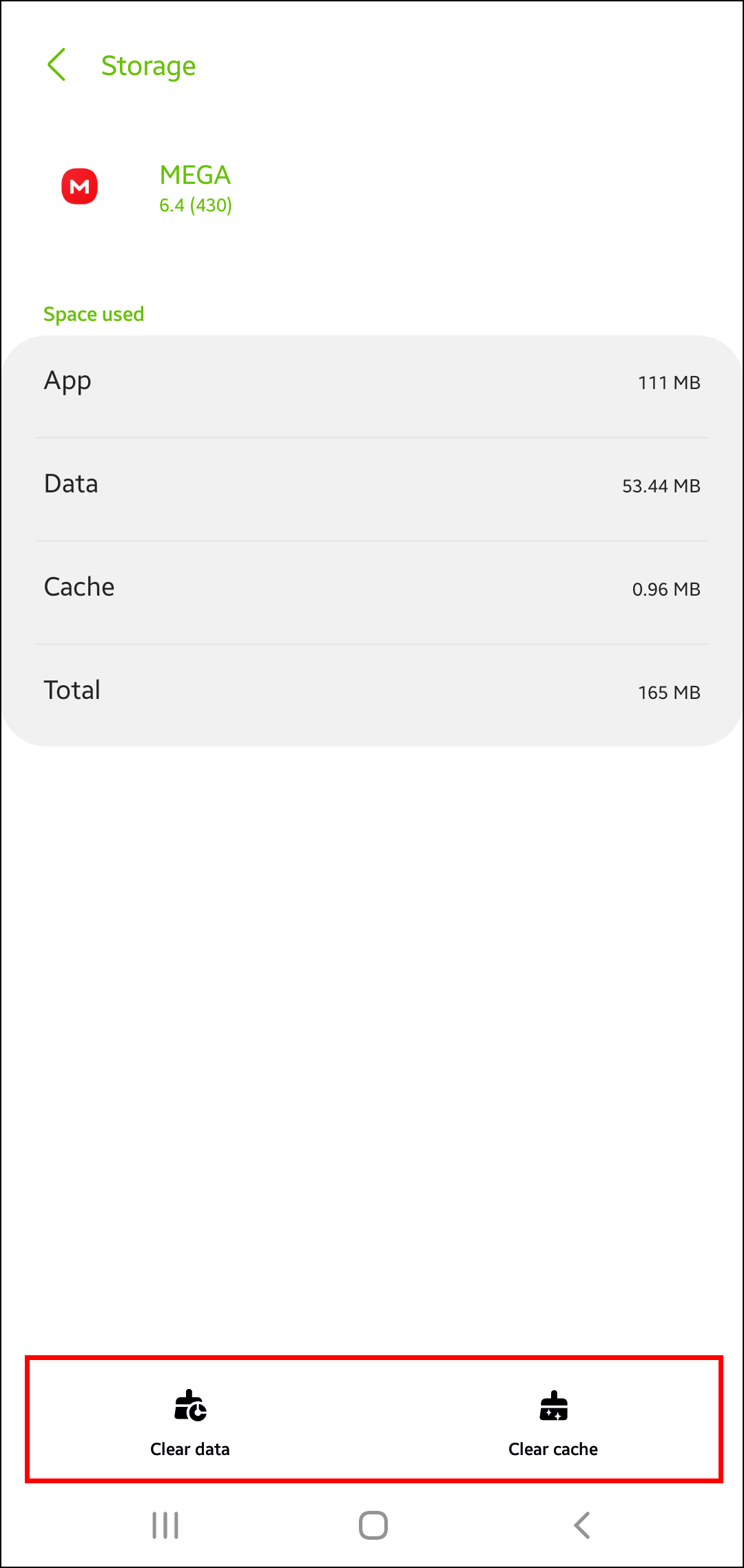Tap the 0.96 MB cache value
This screenshot has width=744, height=1568.
coord(666,589)
